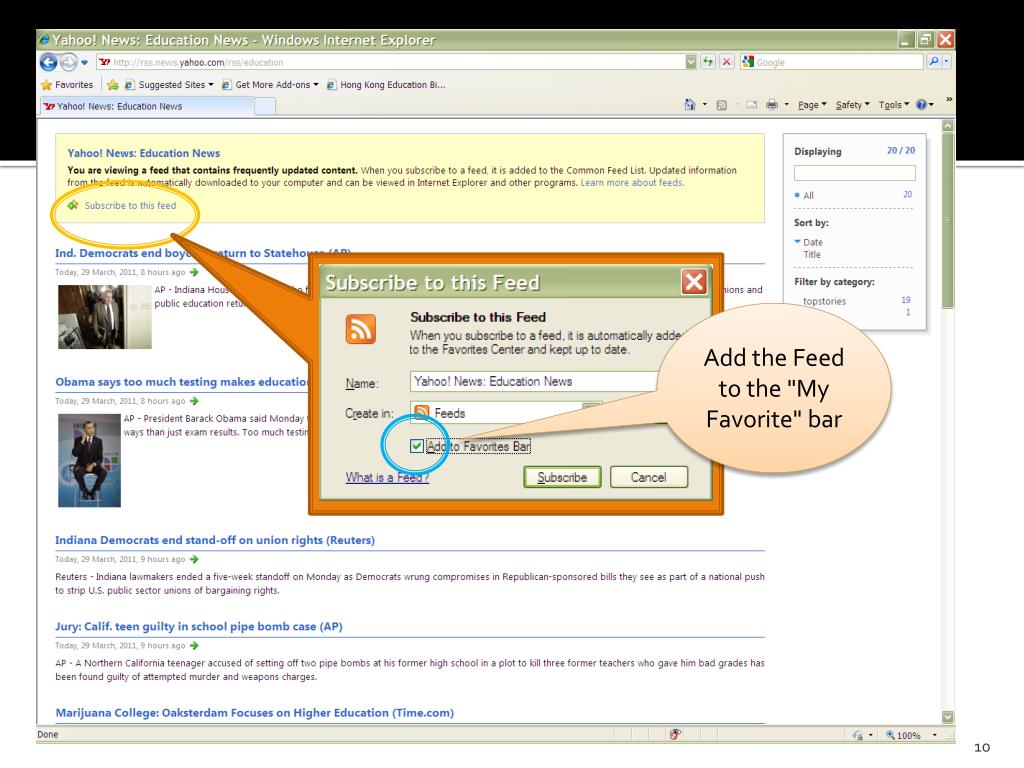The width and height of the screenshot is (1024, 768).
Task: Click the feed Name text field
Action: pos(534,381)
